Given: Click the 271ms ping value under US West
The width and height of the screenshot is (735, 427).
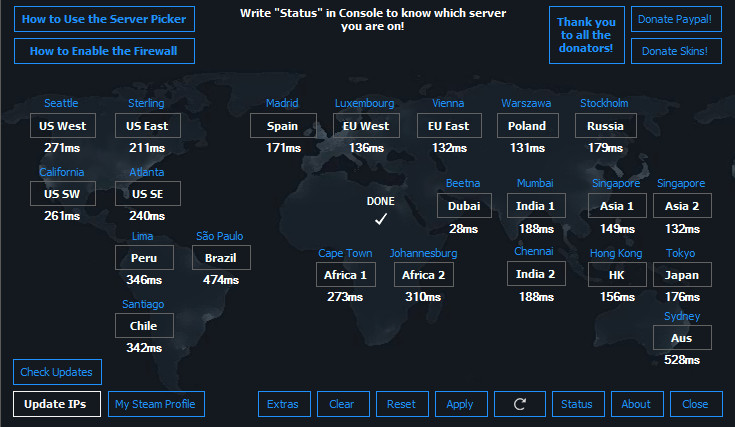Looking at the screenshot, I should (x=62, y=148).
